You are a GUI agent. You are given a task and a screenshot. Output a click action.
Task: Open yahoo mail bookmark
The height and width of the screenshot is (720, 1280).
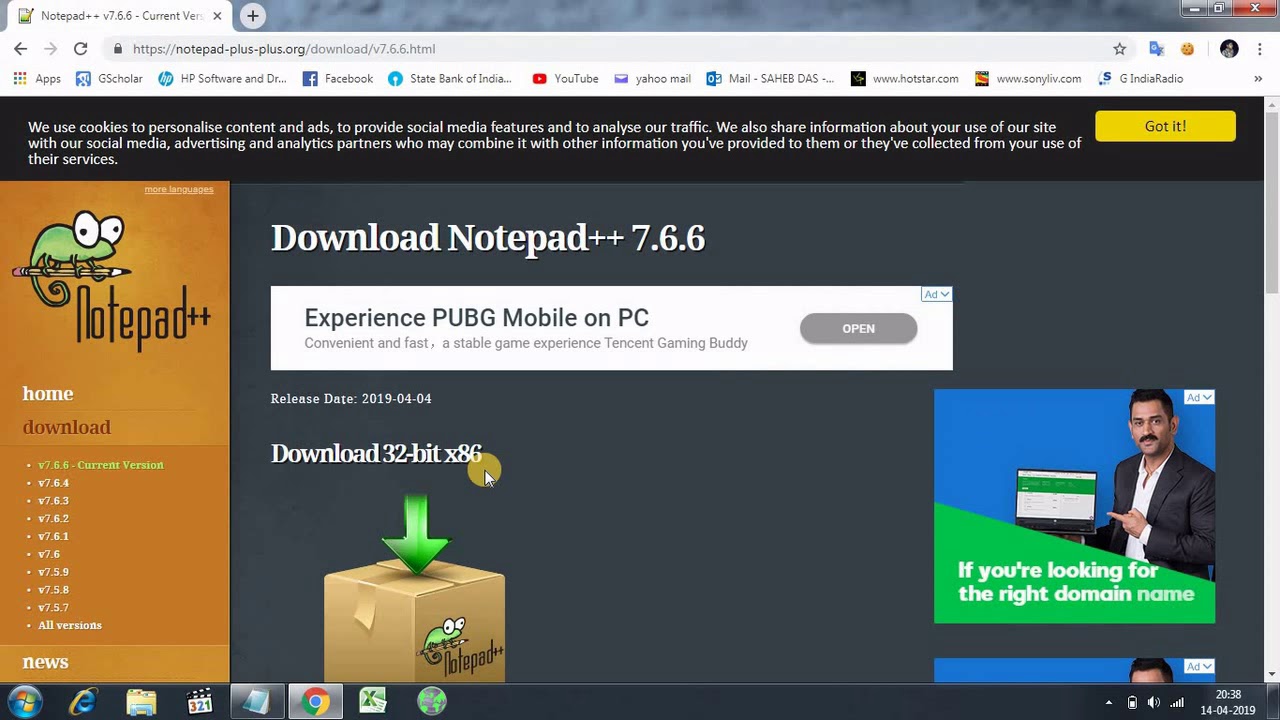click(652, 79)
